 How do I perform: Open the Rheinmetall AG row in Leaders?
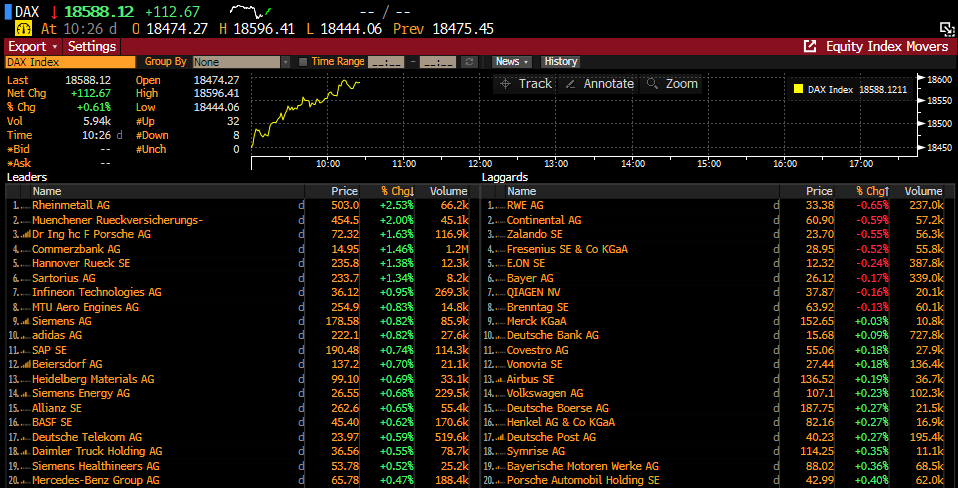(x=71, y=205)
